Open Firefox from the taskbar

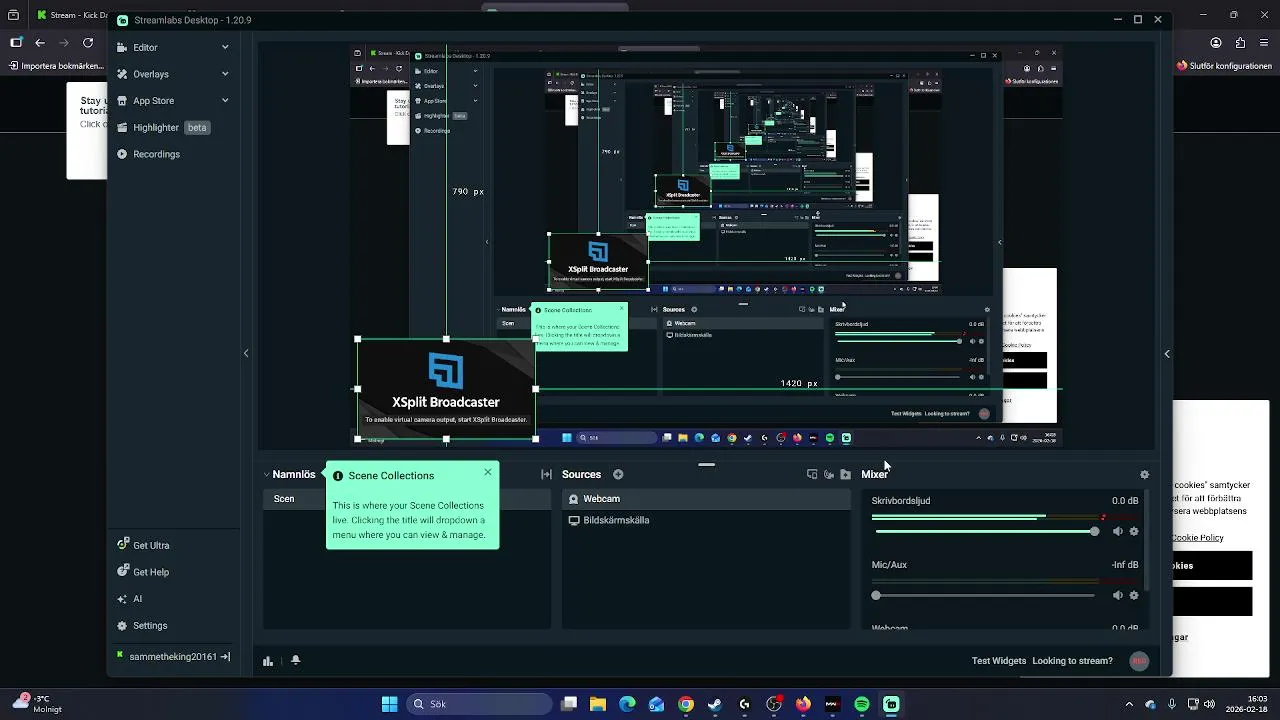tap(803, 704)
